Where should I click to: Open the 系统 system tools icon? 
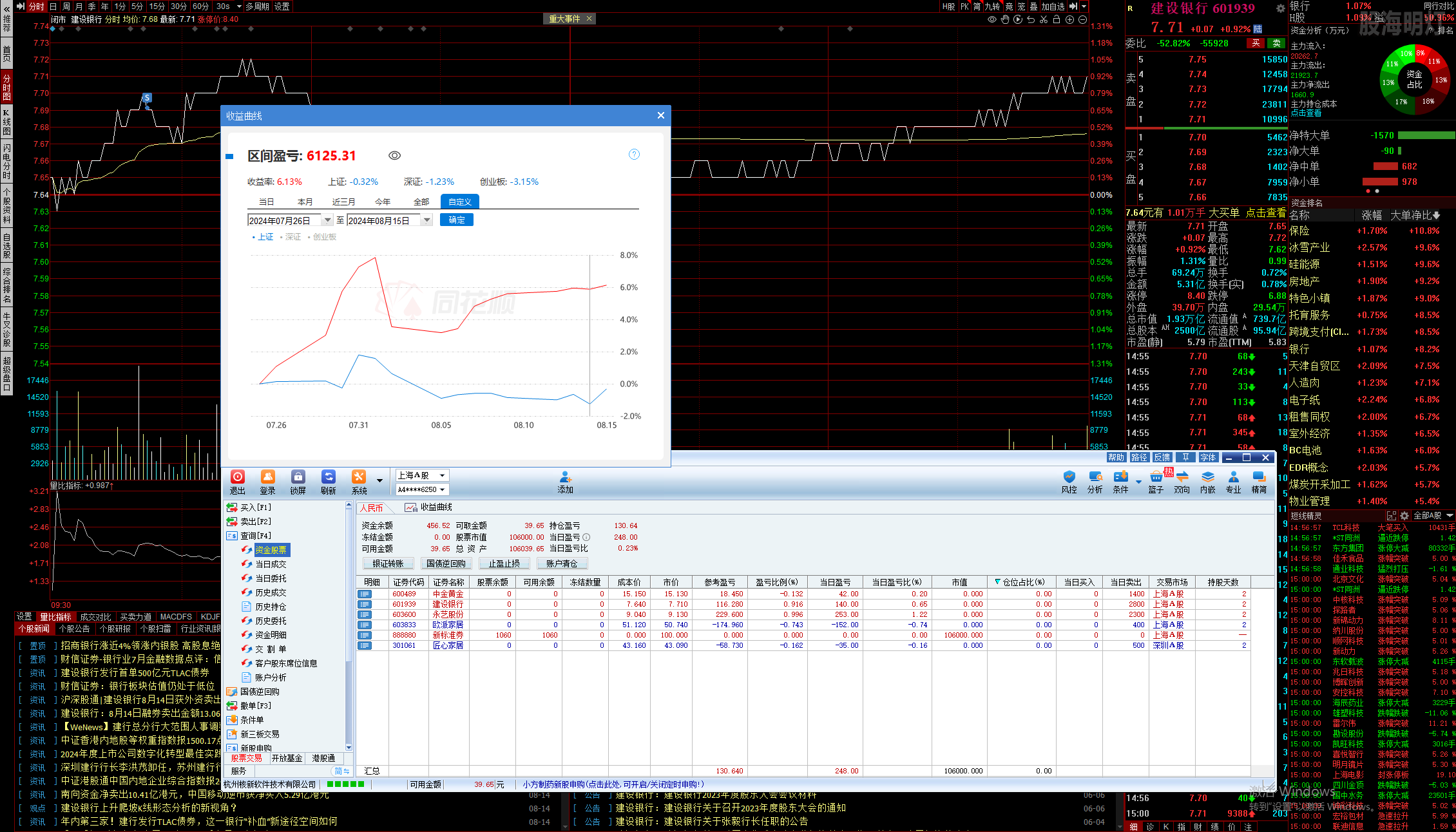(359, 482)
